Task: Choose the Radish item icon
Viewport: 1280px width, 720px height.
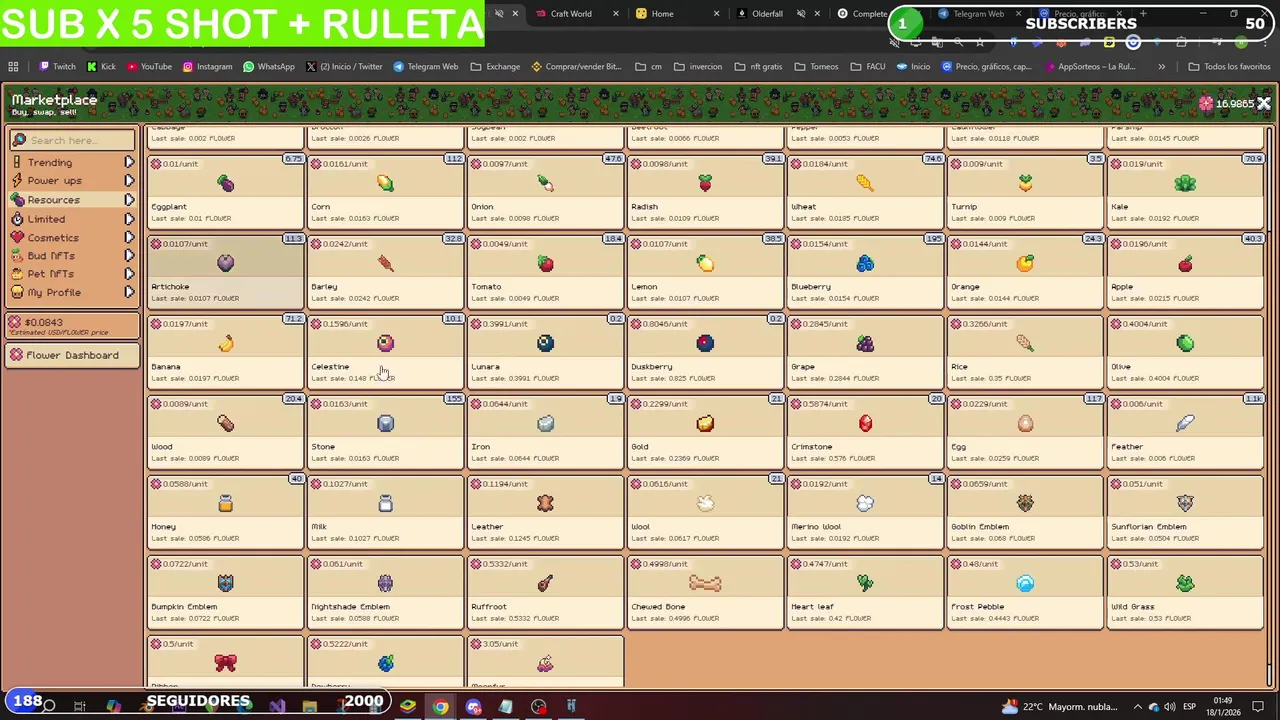Action: pyautogui.click(x=705, y=183)
